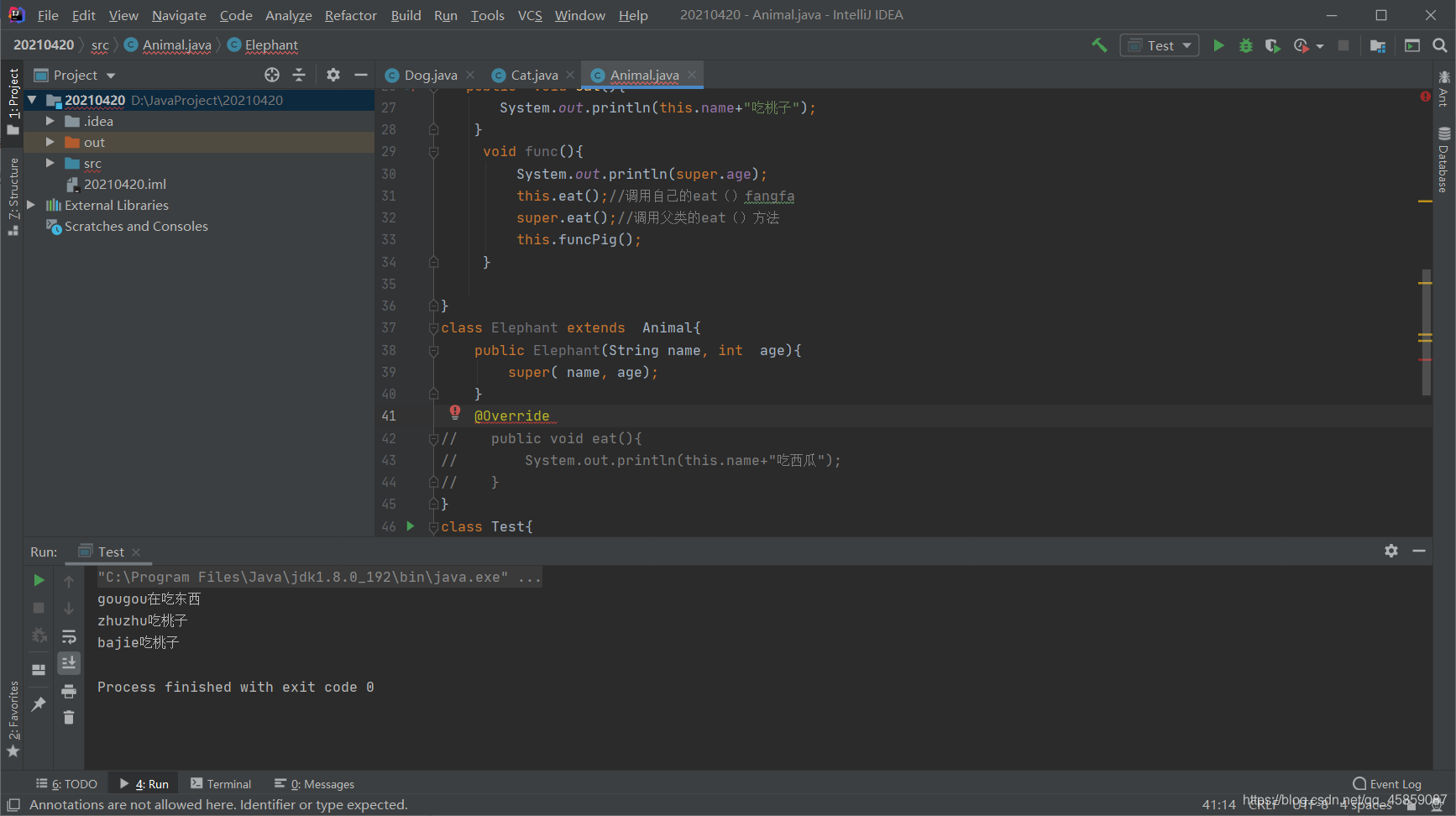Pin the Run tab icon
The height and width of the screenshot is (816, 1456).
point(39,704)
